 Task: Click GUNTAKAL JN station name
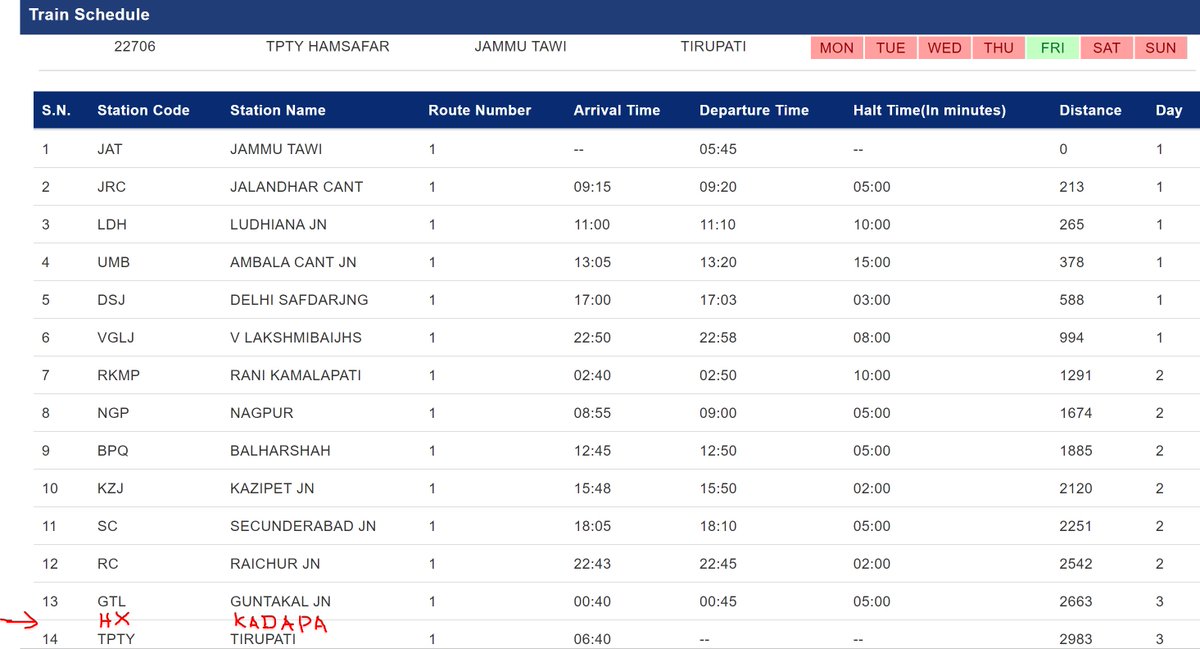point(280,602)
